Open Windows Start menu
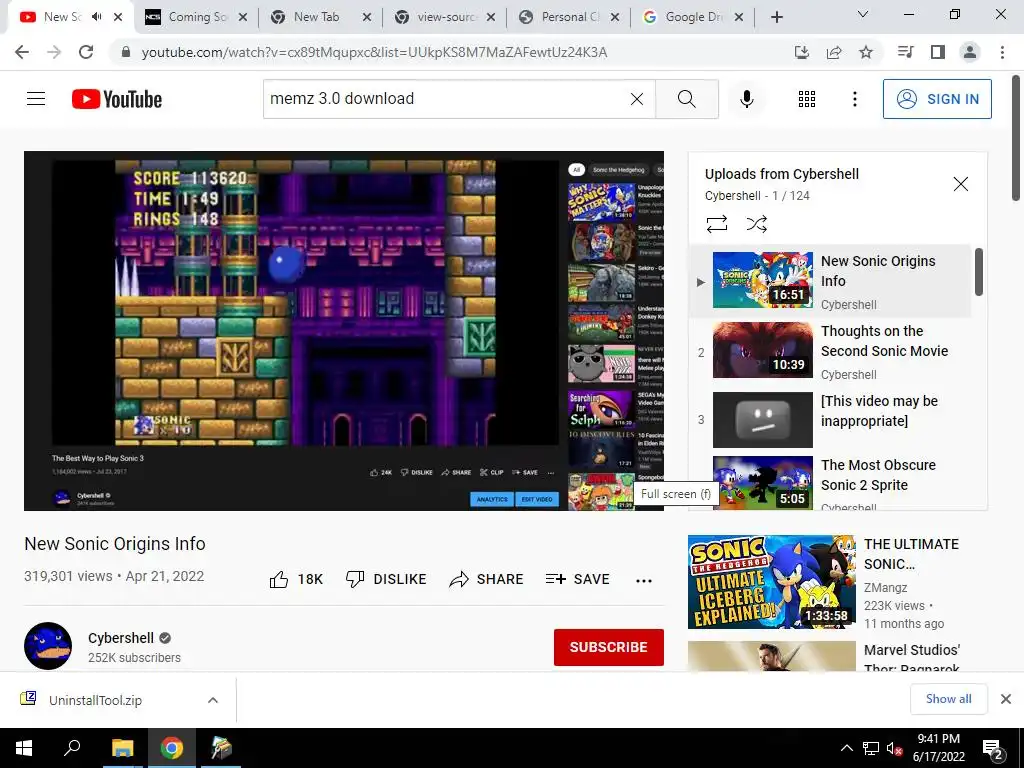Image resolution: width=1024 pixels, height=768 pixels. click(x=24, y=748)
